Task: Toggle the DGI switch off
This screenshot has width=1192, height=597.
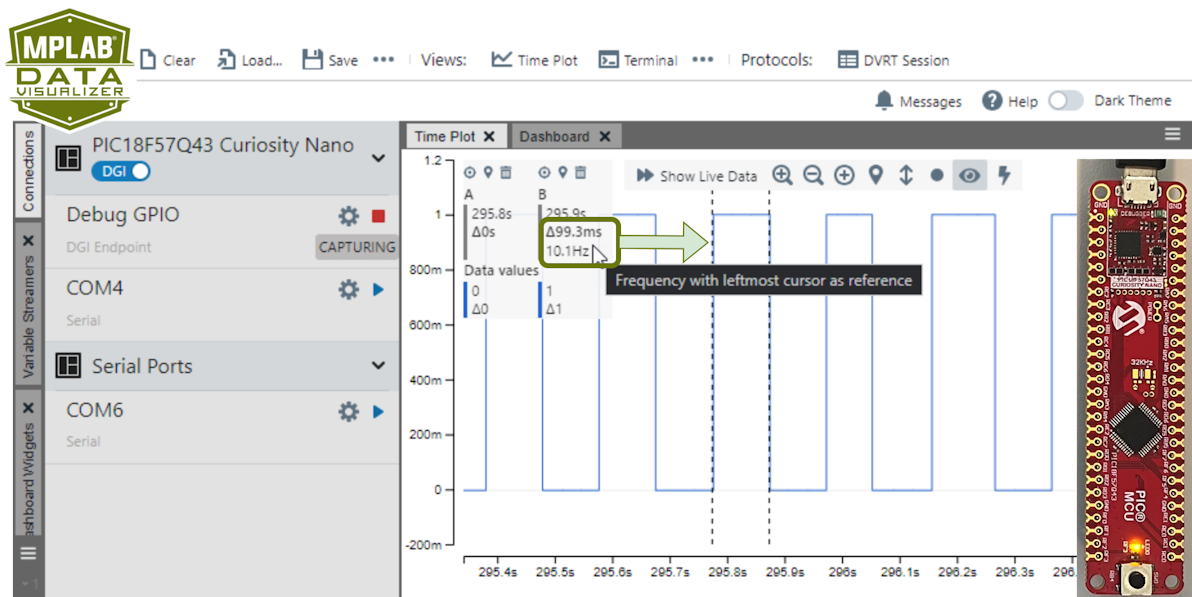Action: pyautogui.click(x=120, y=171)
